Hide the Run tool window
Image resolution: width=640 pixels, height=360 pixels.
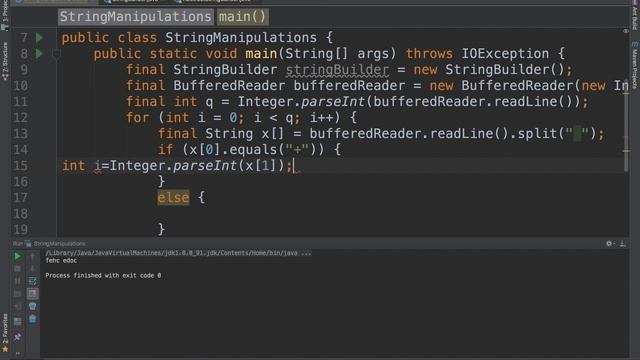point(622,244)
